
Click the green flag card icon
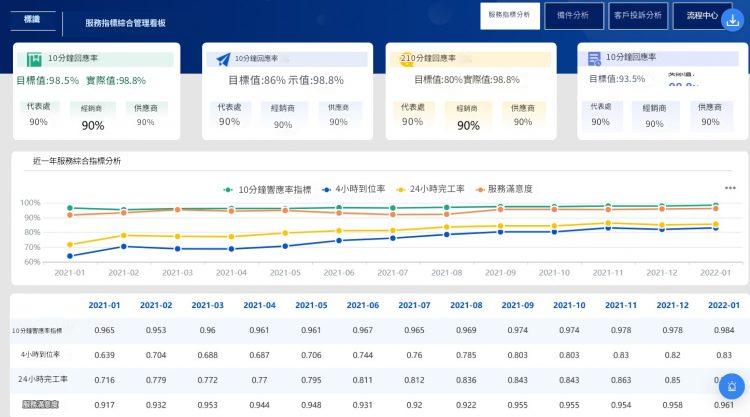pyautogui.click(x=35, y=59)
